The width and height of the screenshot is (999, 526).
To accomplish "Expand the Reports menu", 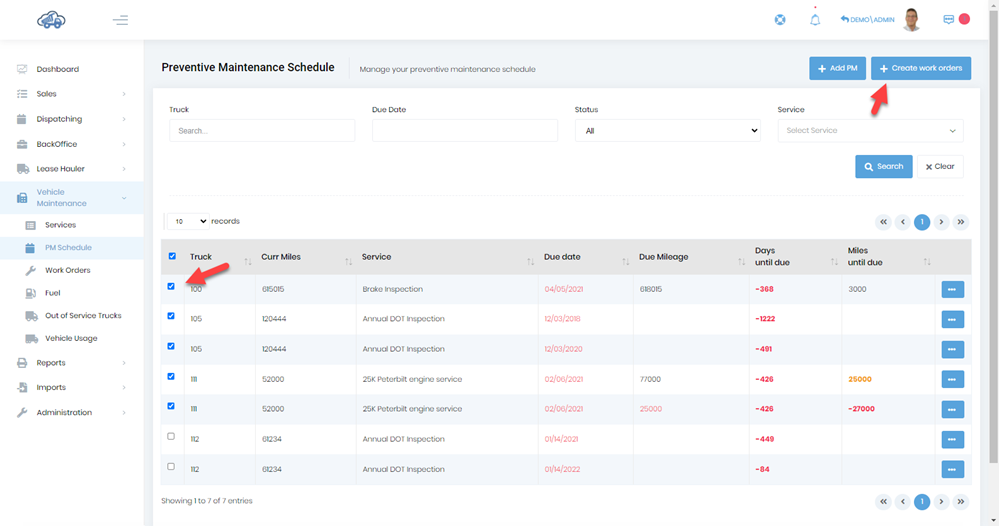I will pyautogui.click(x=71, y=363).
